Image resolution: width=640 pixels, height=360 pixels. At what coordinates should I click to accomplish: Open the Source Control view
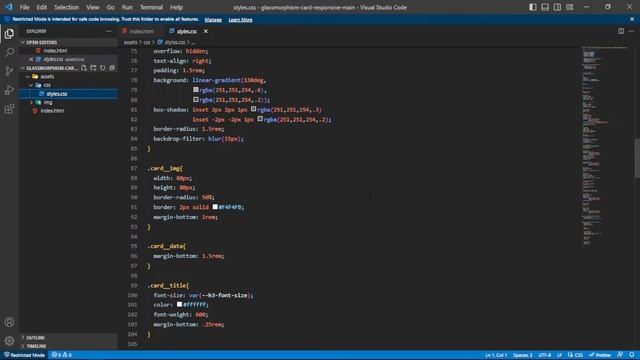9,71
